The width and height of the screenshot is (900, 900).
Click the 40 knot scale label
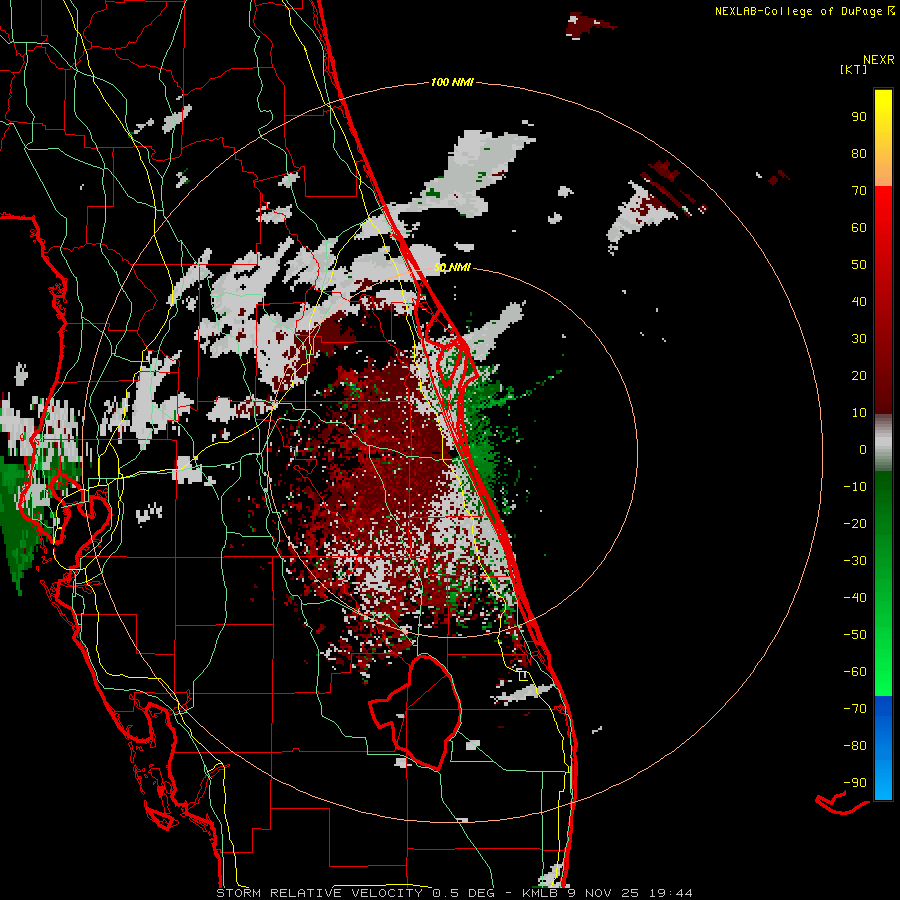tap(859, 302)
